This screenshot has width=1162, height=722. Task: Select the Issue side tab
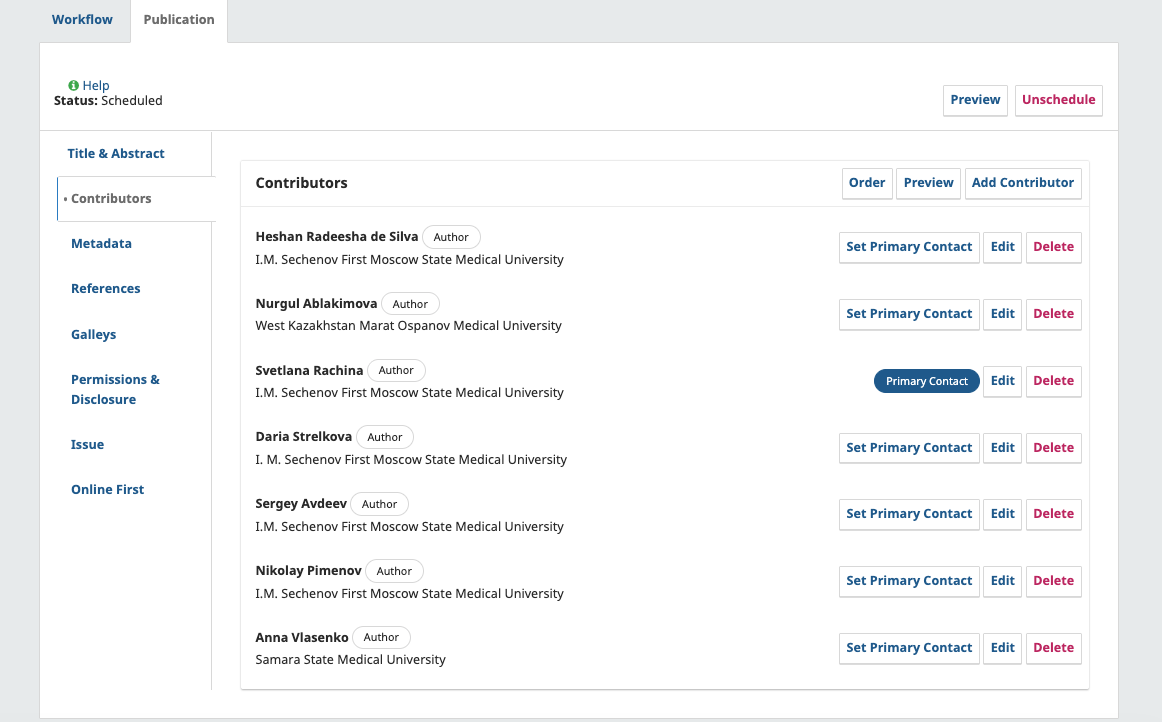(87, 445)
